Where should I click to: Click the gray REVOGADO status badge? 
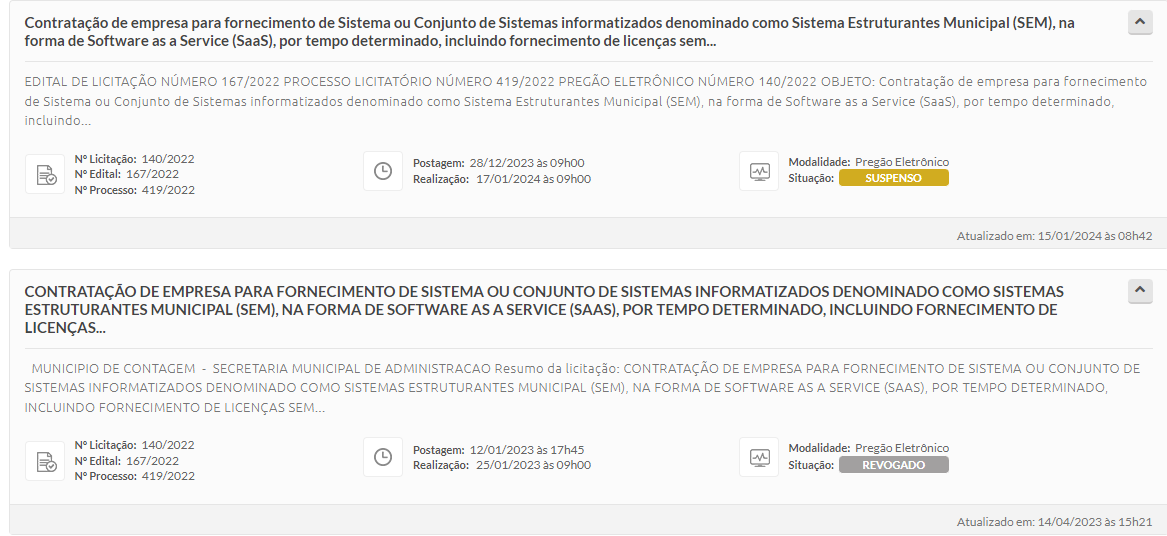[894, 465]
